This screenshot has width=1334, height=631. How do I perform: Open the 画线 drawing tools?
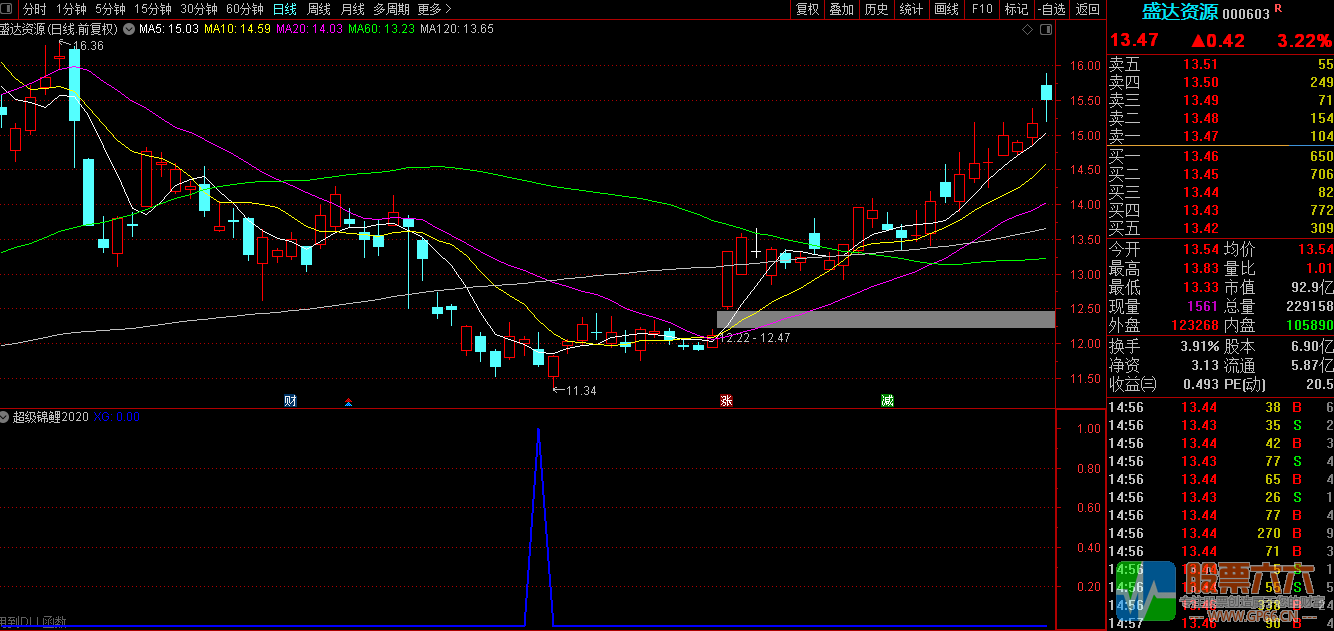coord(946,9)
